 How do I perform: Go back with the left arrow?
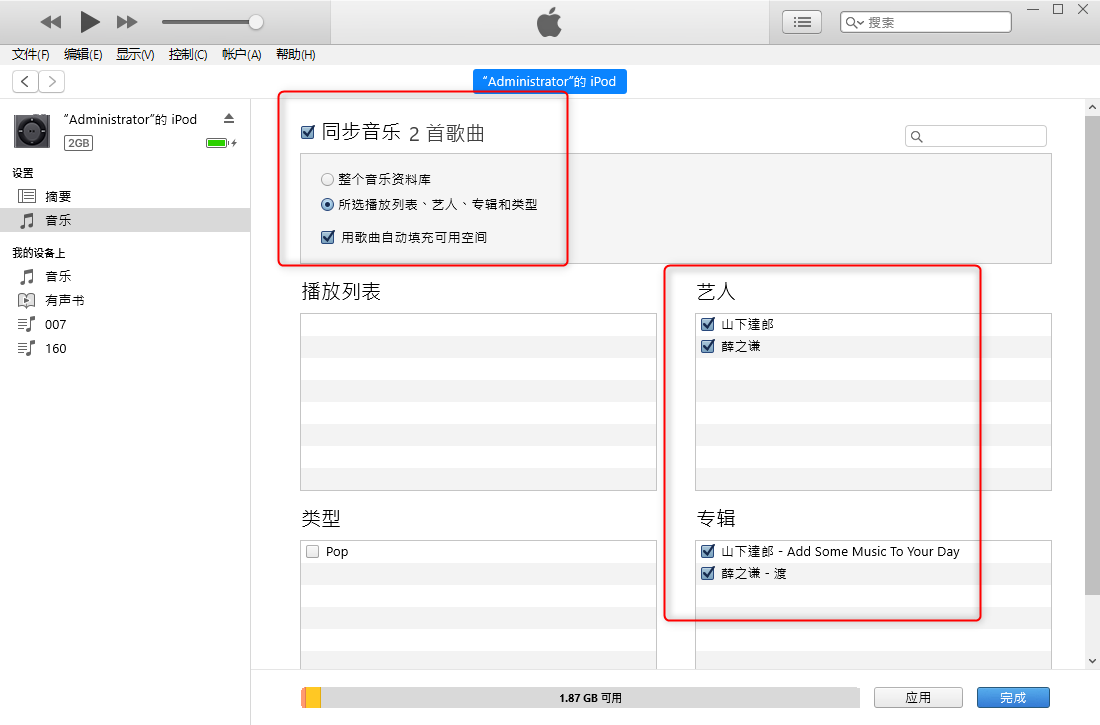click(25, 81)
